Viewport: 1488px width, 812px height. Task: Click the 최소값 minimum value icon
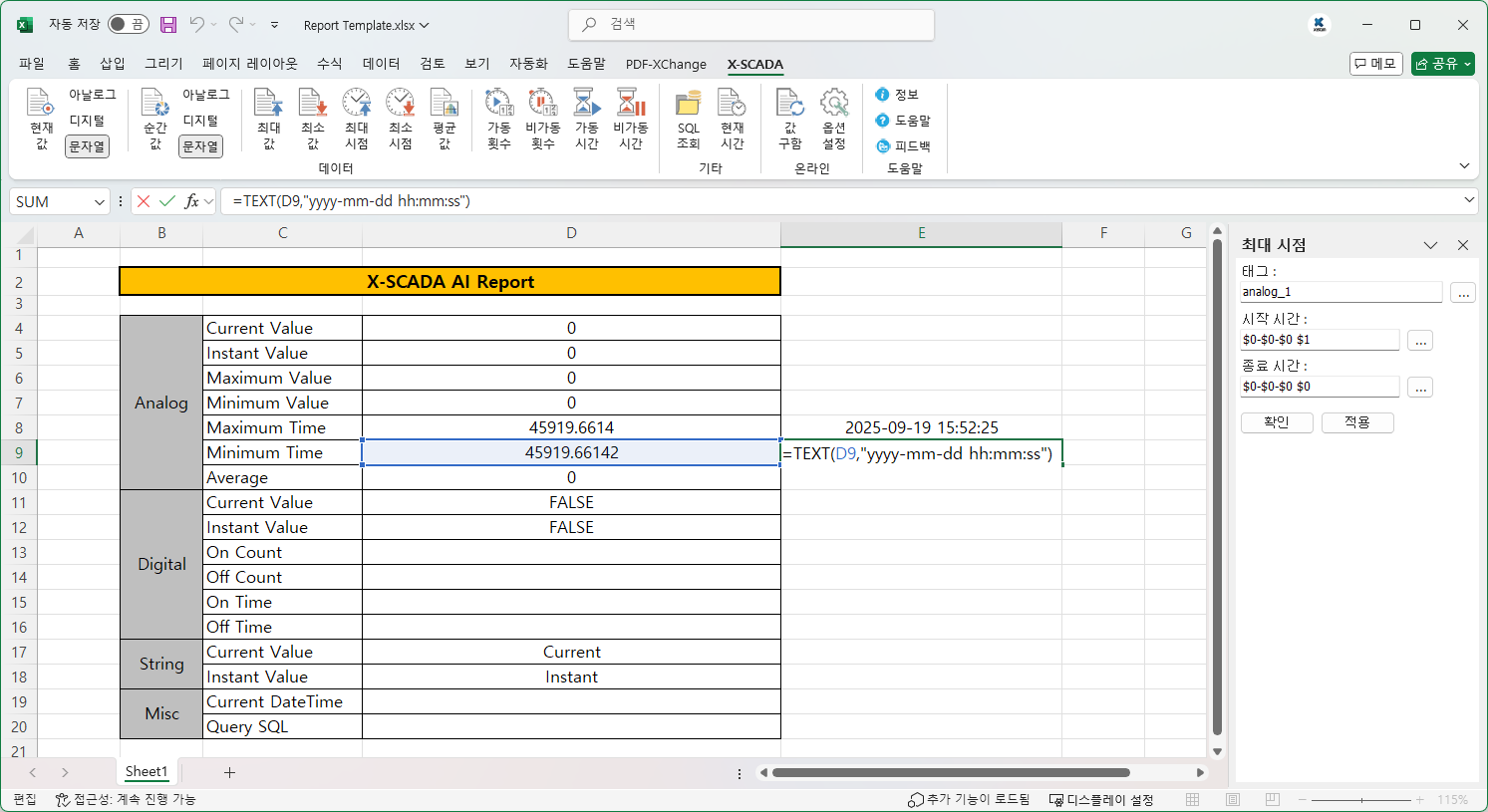313,104
